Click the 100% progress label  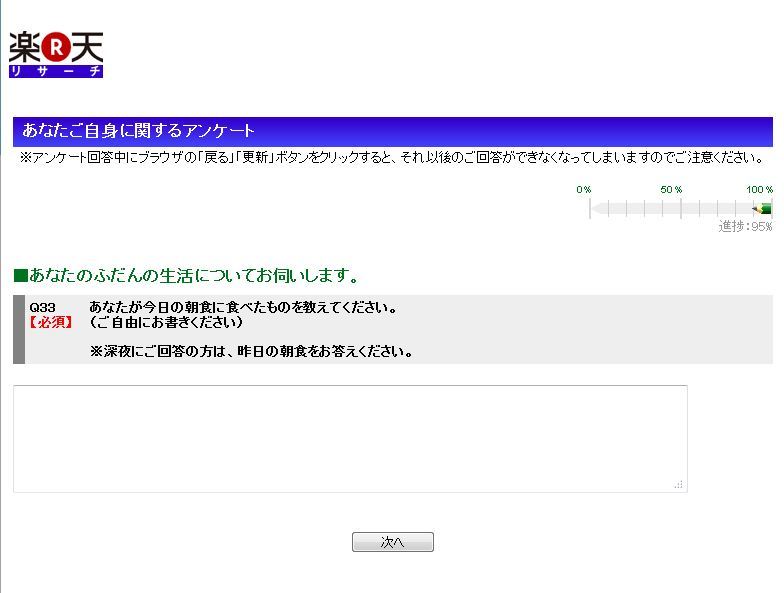759,189
